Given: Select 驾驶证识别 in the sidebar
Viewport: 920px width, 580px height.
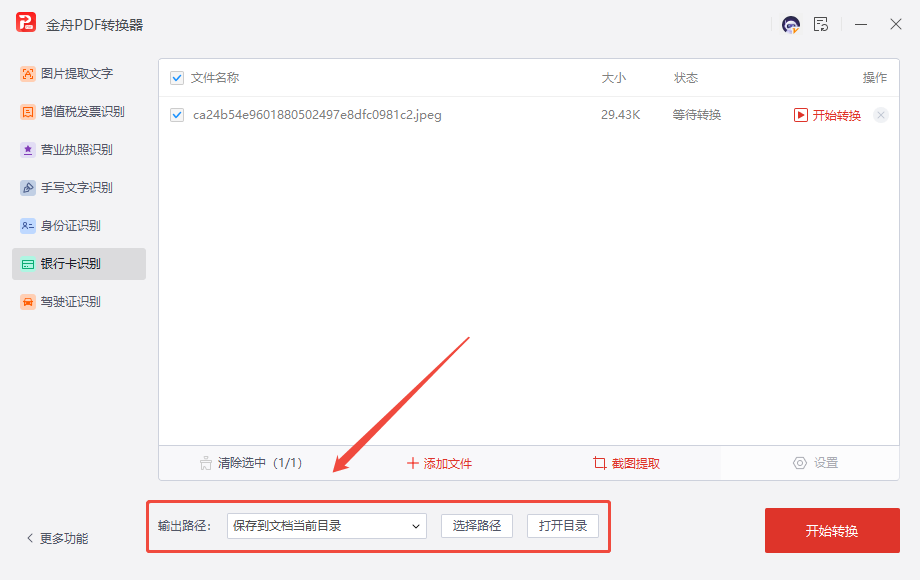Looking at the screenshot, I should point(79,302).
